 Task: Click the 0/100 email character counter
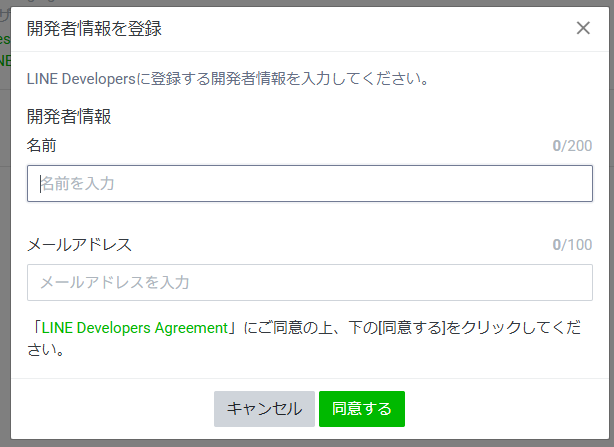[x=572, y=245]
